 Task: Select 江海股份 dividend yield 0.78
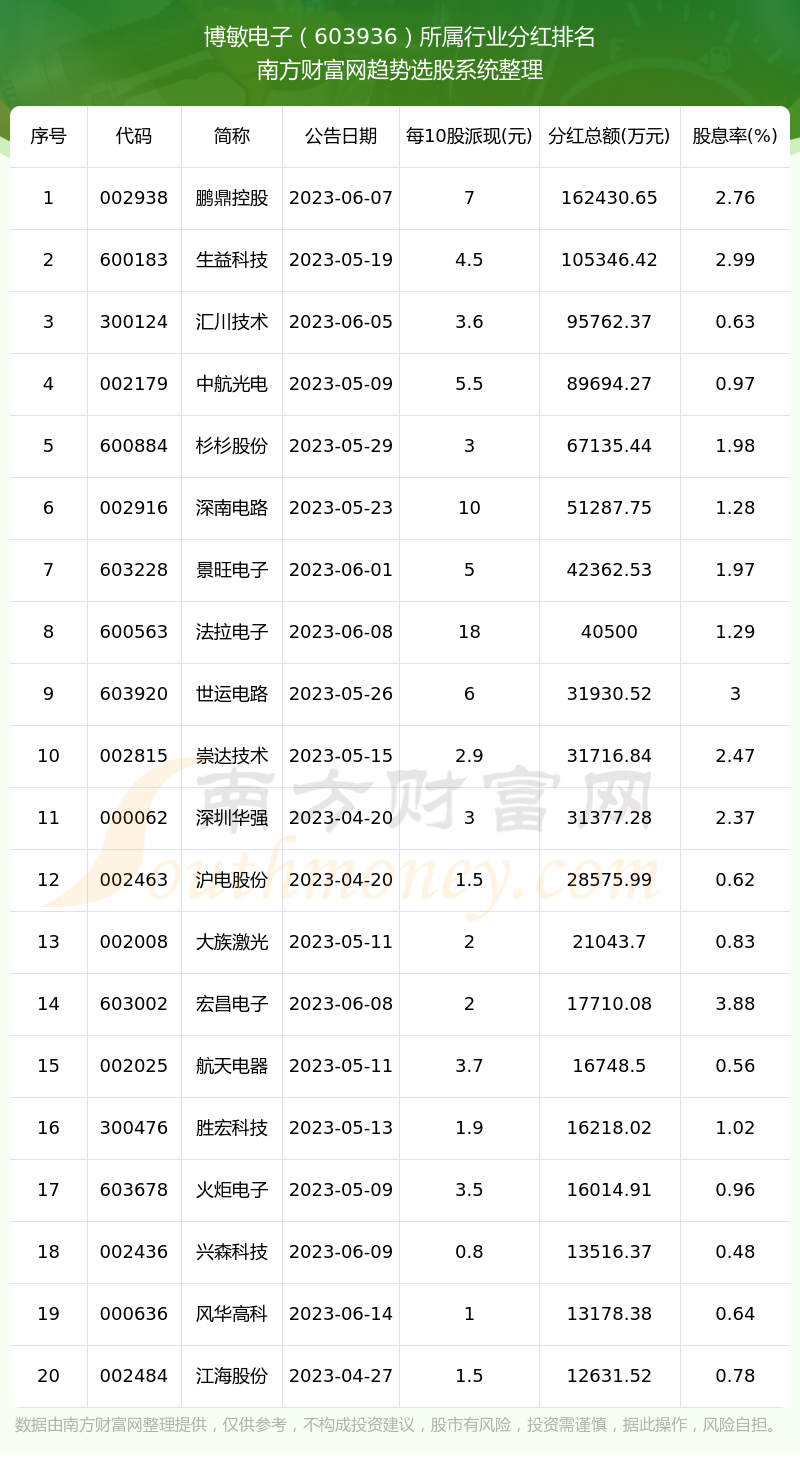735,1376
